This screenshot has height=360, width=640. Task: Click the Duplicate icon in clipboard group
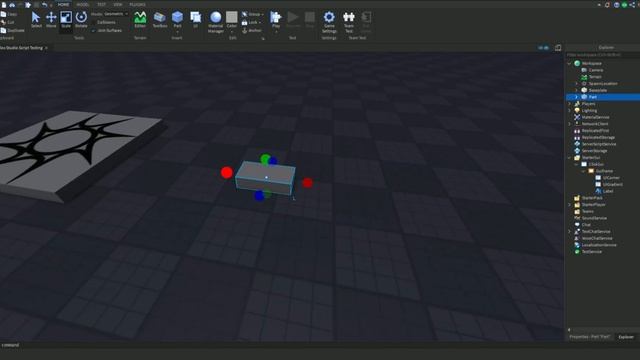(x=3, y=31)
